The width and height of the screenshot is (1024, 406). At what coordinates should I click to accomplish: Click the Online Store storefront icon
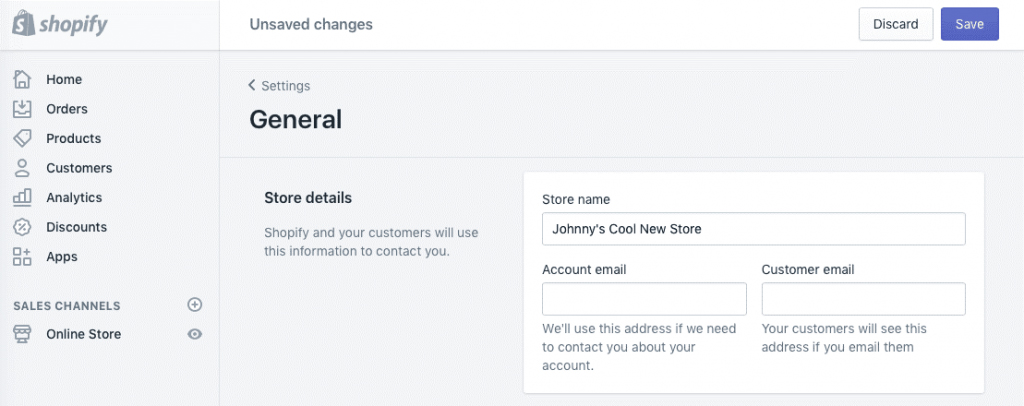click(22, 334)
